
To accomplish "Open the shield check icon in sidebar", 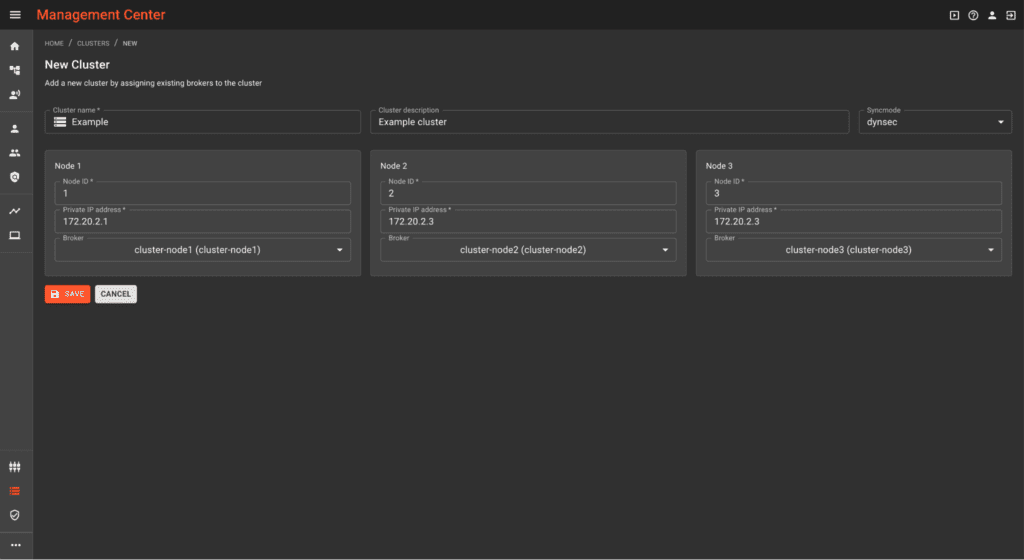I will [15, 515].
